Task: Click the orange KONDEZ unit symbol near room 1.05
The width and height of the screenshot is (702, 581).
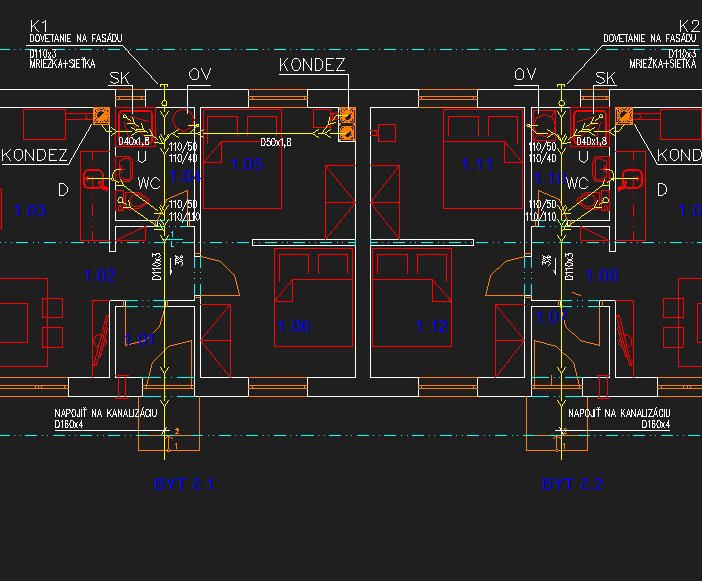Action: click(346, 123)
